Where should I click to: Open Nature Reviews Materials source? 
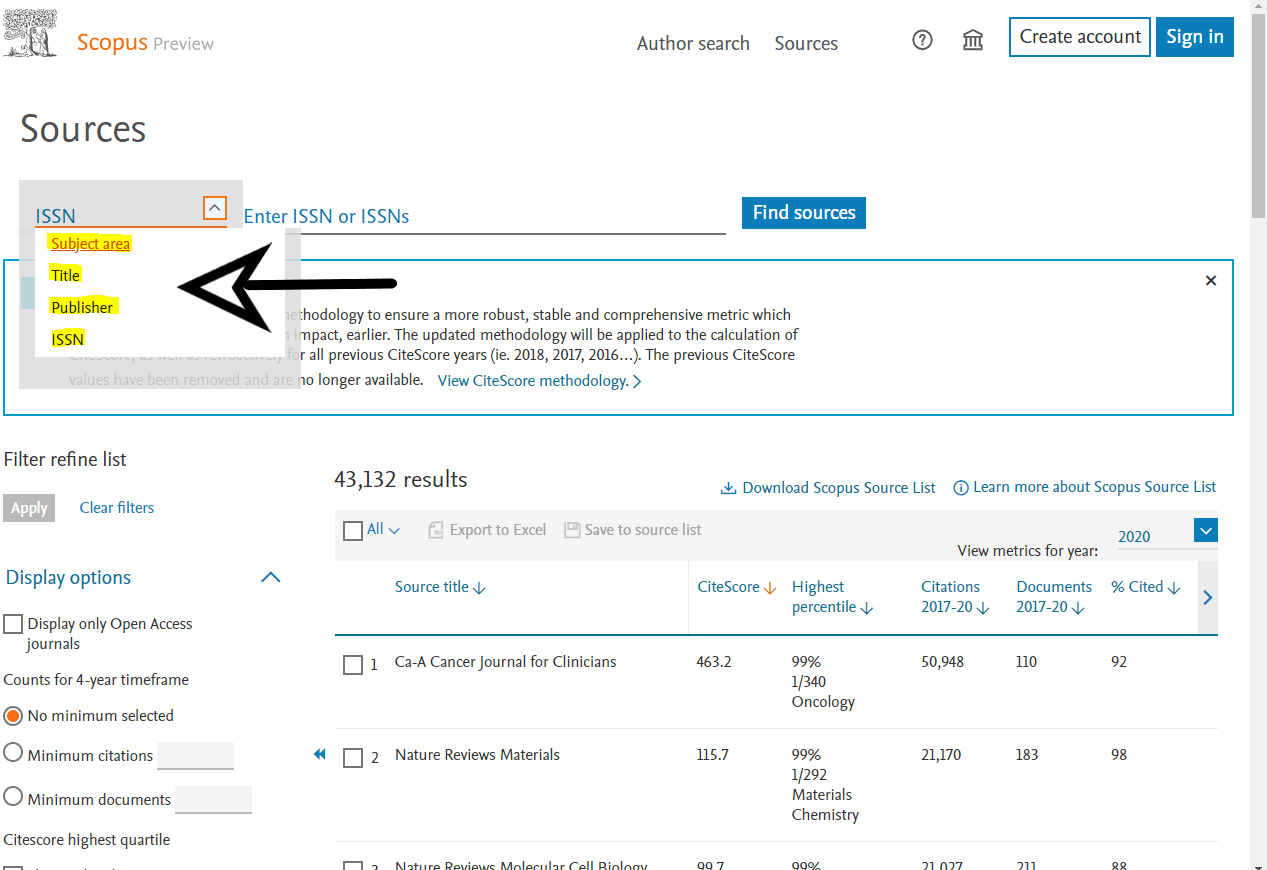477,754
